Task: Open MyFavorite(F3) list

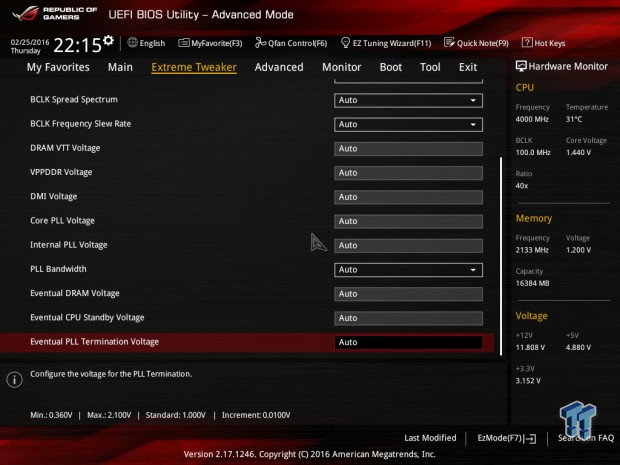Action: click(x=210, y=43)
